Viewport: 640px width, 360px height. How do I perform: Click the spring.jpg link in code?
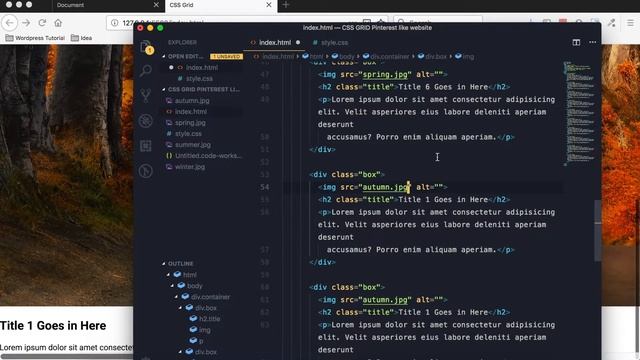[x=385, y=74]
